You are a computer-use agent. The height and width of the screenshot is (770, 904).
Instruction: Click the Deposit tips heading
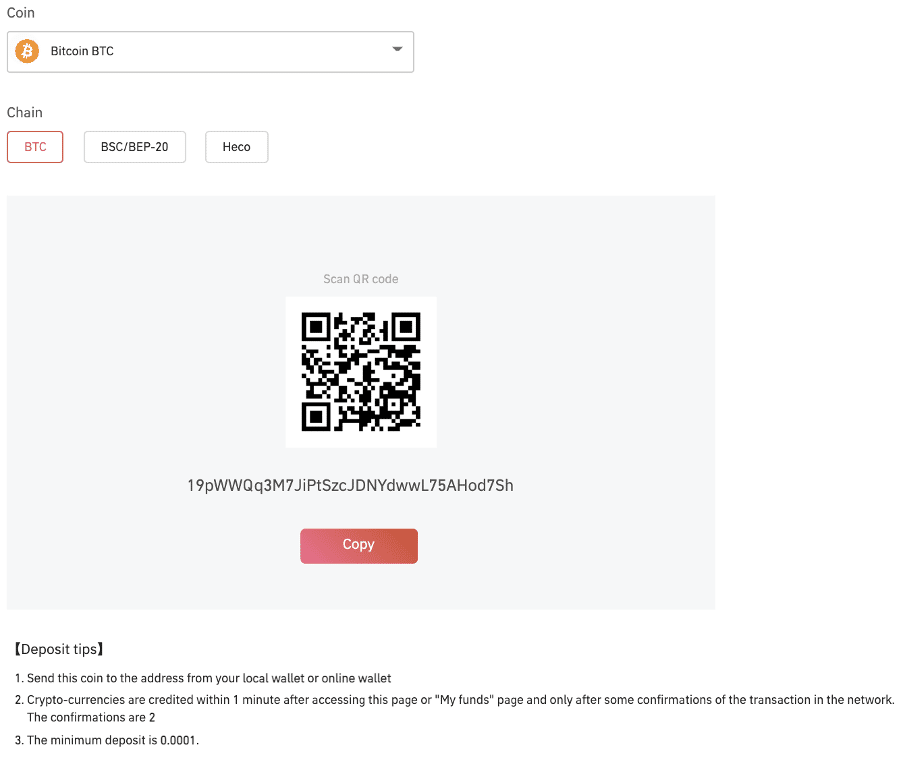pos(59,650)
